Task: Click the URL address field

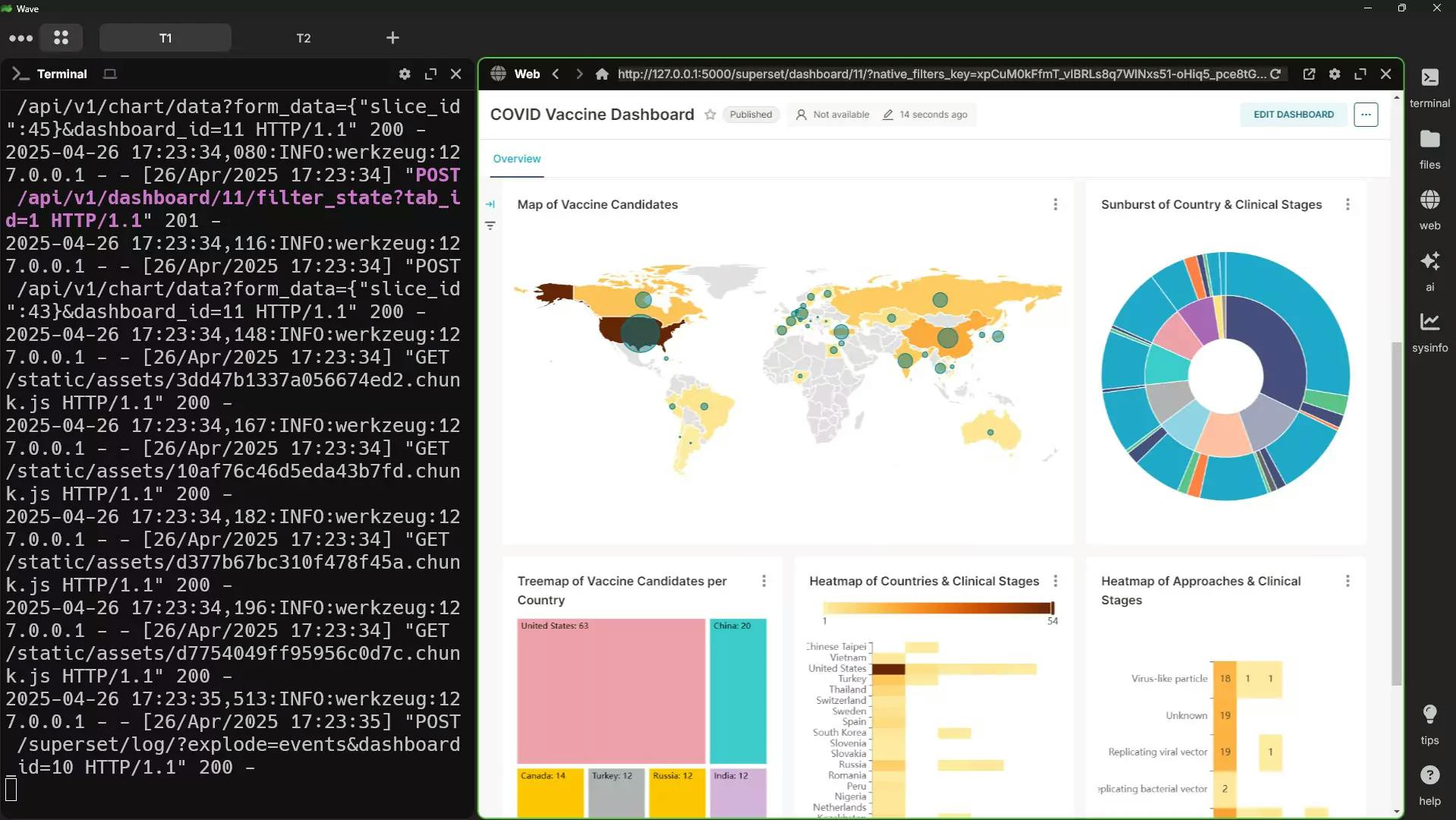Action: [x=941, y=74]
